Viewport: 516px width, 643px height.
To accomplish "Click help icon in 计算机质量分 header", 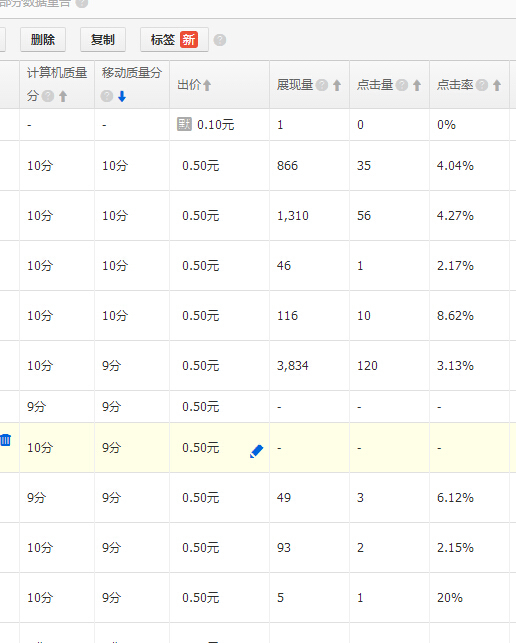I will click(x=48, y=96).
